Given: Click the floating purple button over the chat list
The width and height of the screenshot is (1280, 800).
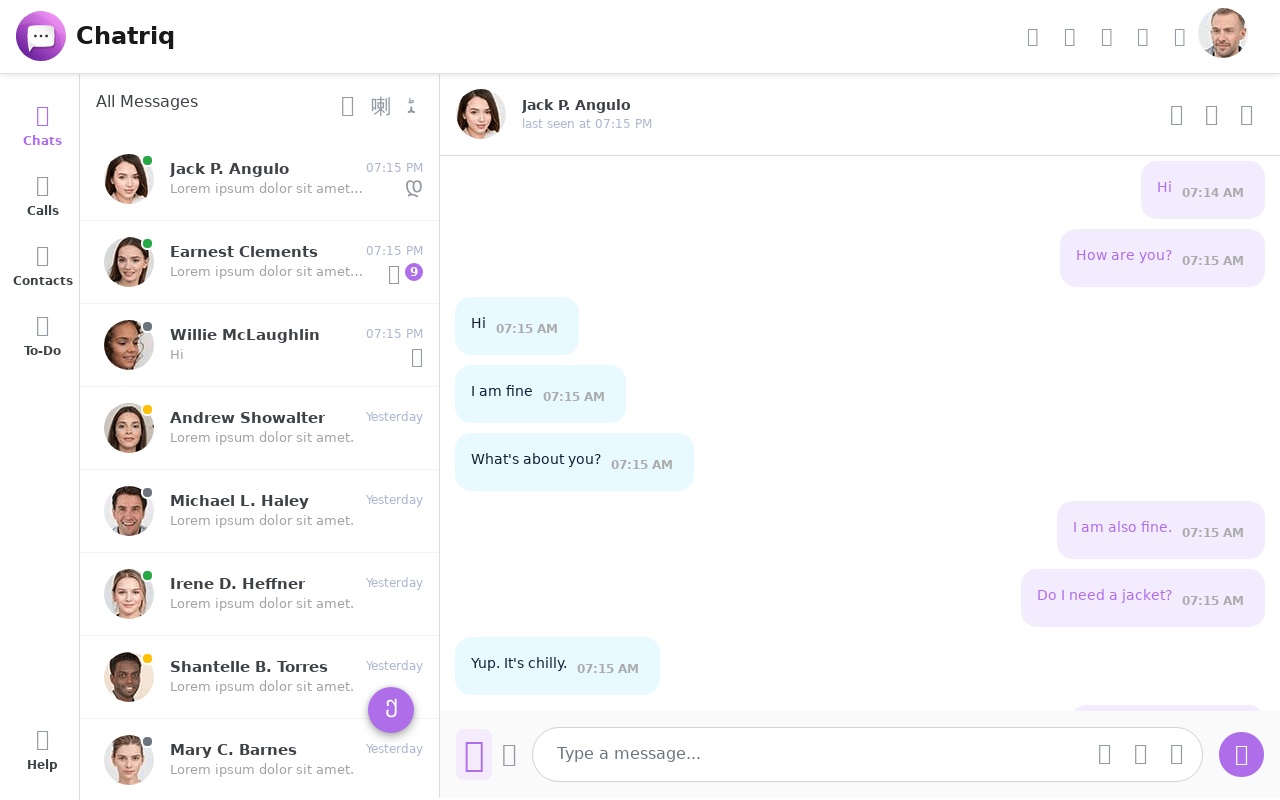Looking at the screenshot, I should (391, 710).
